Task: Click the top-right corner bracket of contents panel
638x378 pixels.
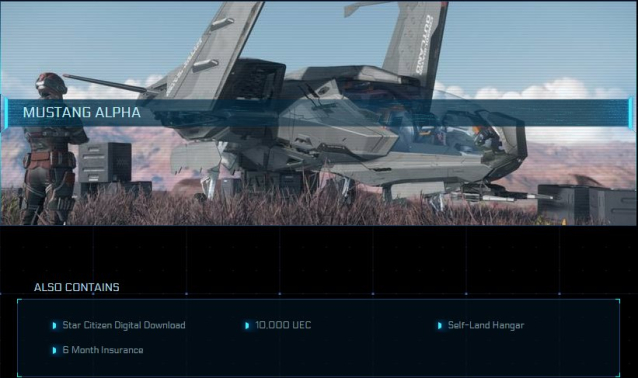Action: [617, 302]
